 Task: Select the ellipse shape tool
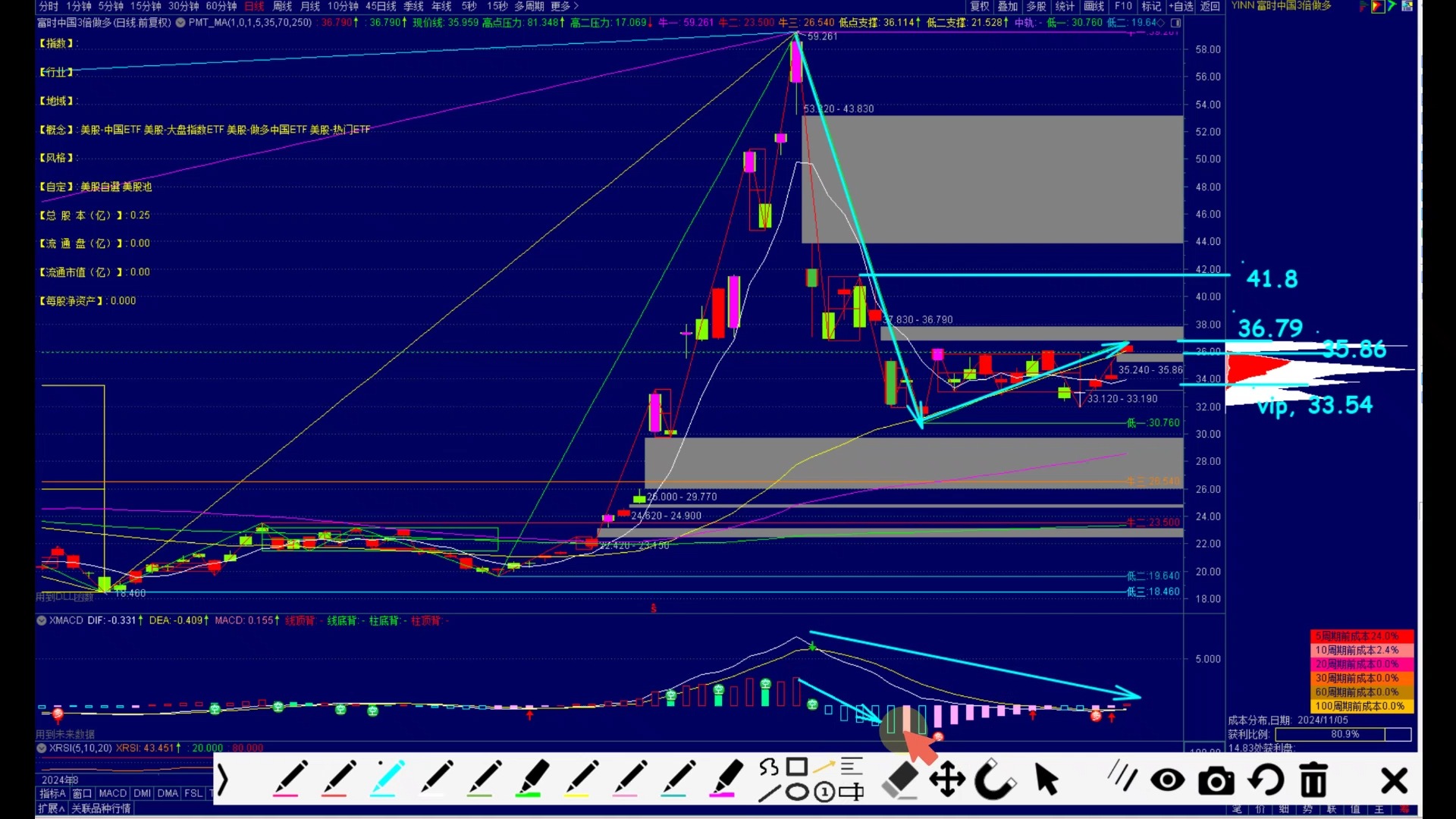point(796,793)
